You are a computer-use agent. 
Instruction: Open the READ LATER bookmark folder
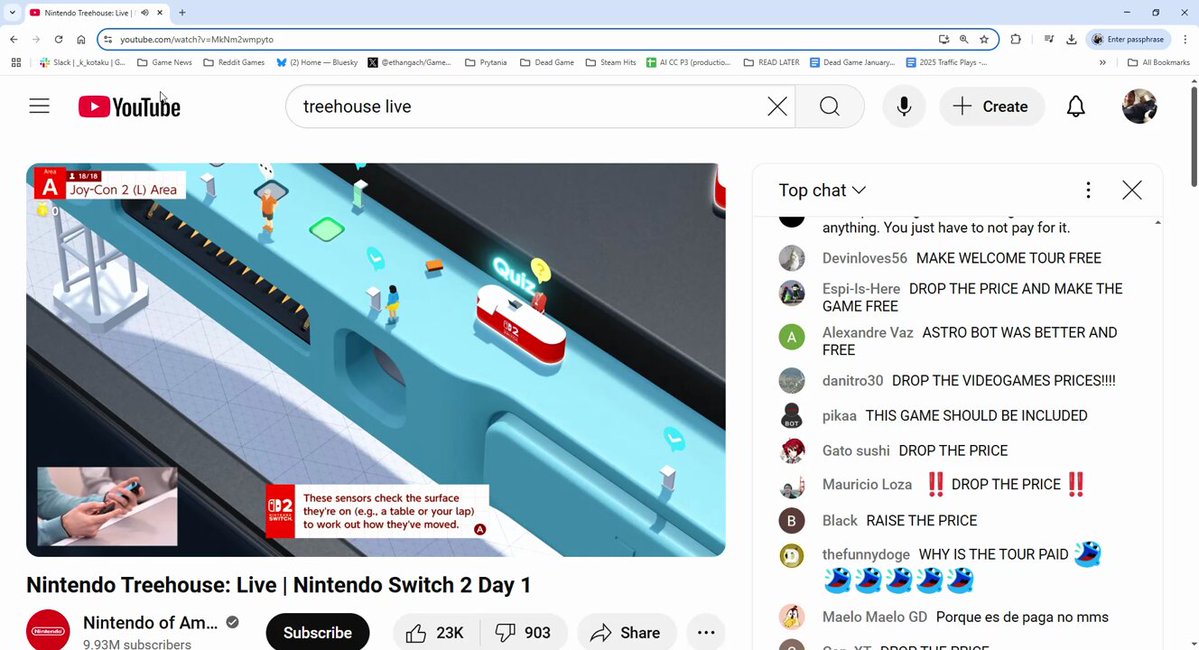click(x=772, y=63)
